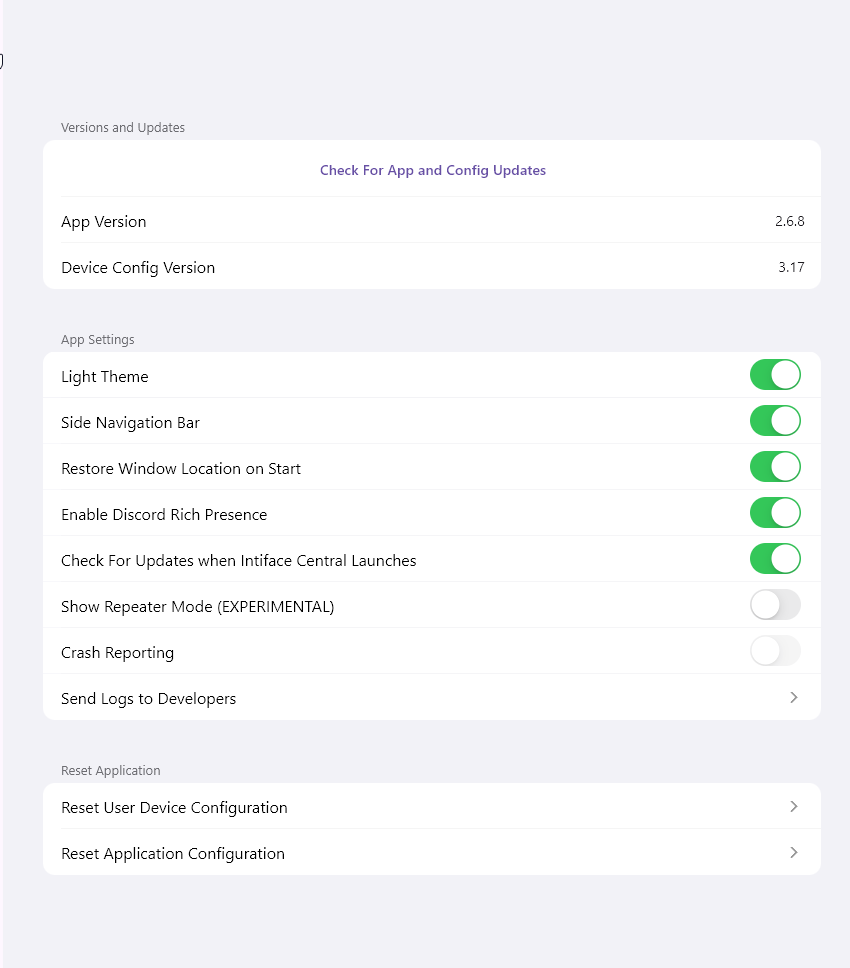850x968 pixels.
Task: Turn off update check on launch toggle
Action: click(x=775, y=559)
